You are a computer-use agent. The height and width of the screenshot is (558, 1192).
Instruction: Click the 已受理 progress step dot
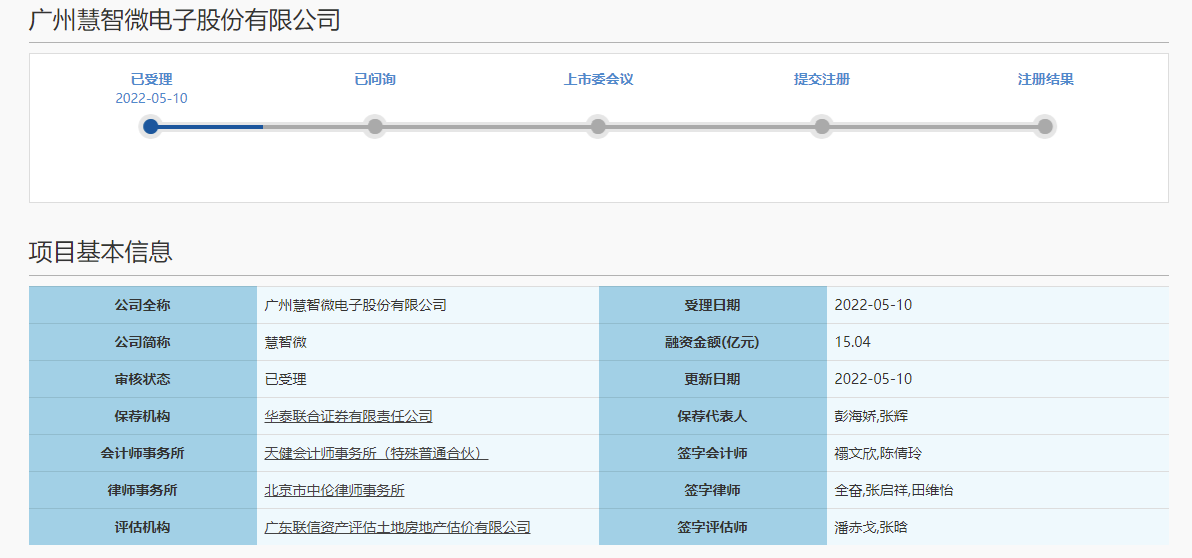(x=151, y=126)
